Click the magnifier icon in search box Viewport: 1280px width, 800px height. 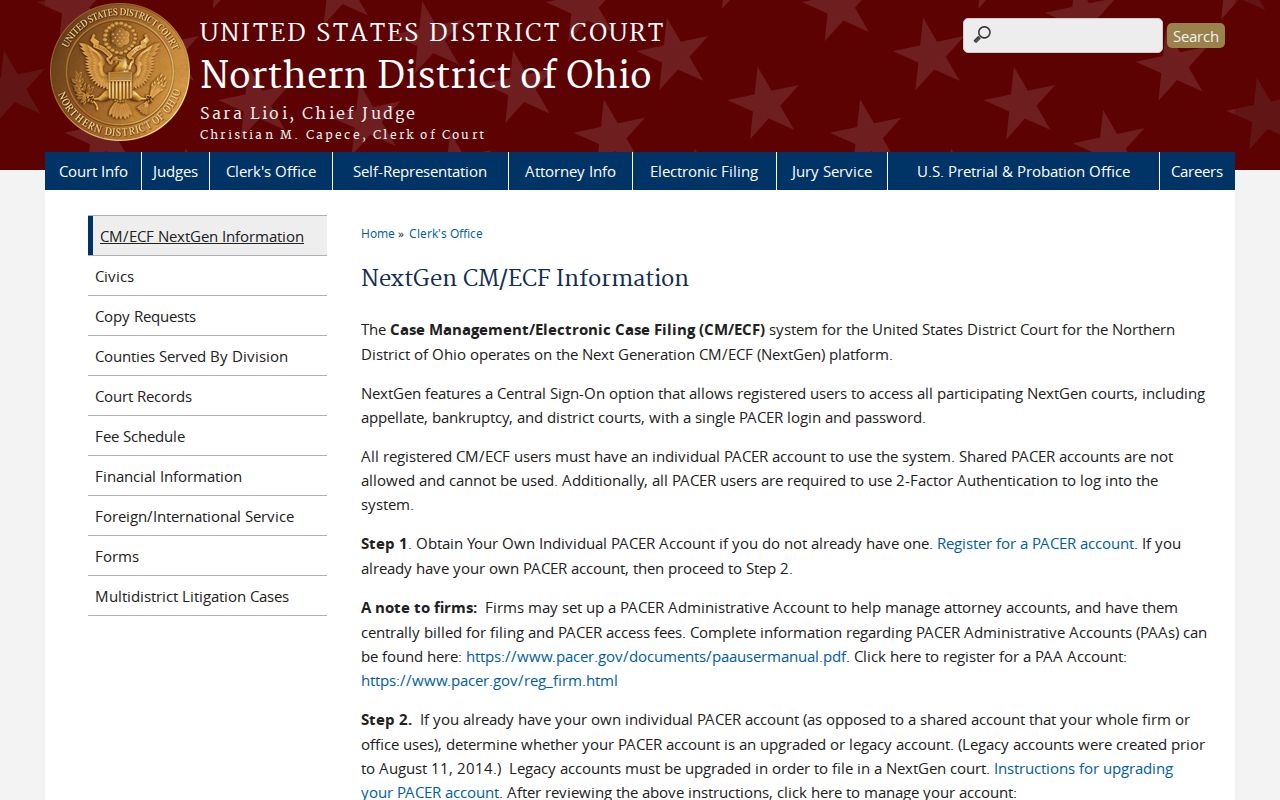[x=982, y=36]
